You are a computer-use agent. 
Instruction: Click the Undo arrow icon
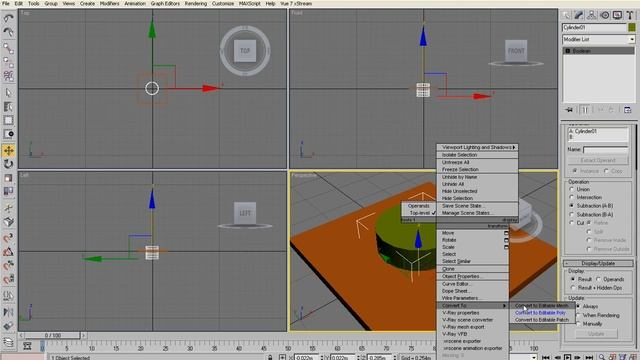coord(8,18)
